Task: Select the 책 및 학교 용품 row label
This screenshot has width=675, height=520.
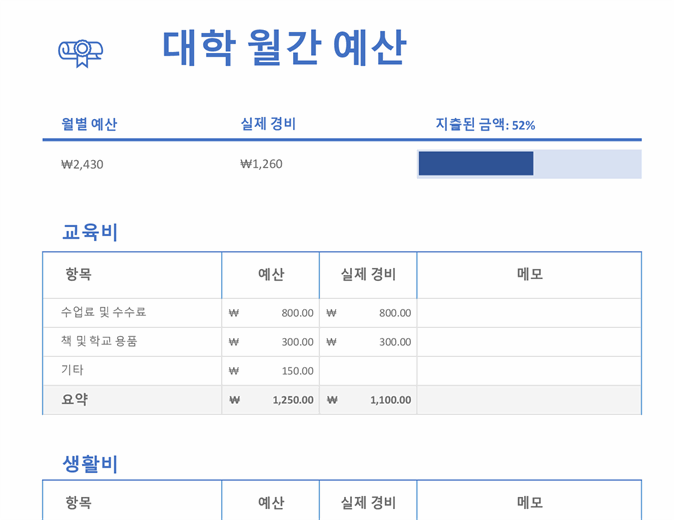Action: coord(99,341)
